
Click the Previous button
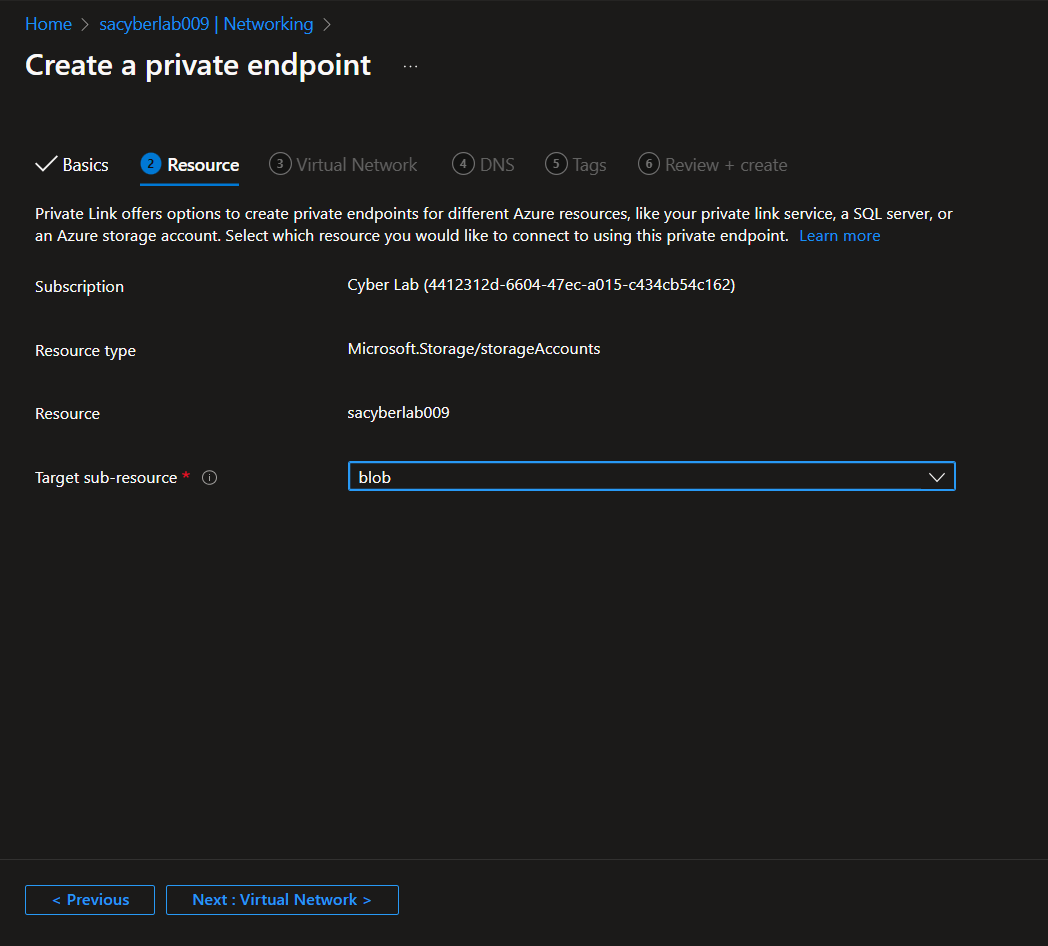[90, 900]
